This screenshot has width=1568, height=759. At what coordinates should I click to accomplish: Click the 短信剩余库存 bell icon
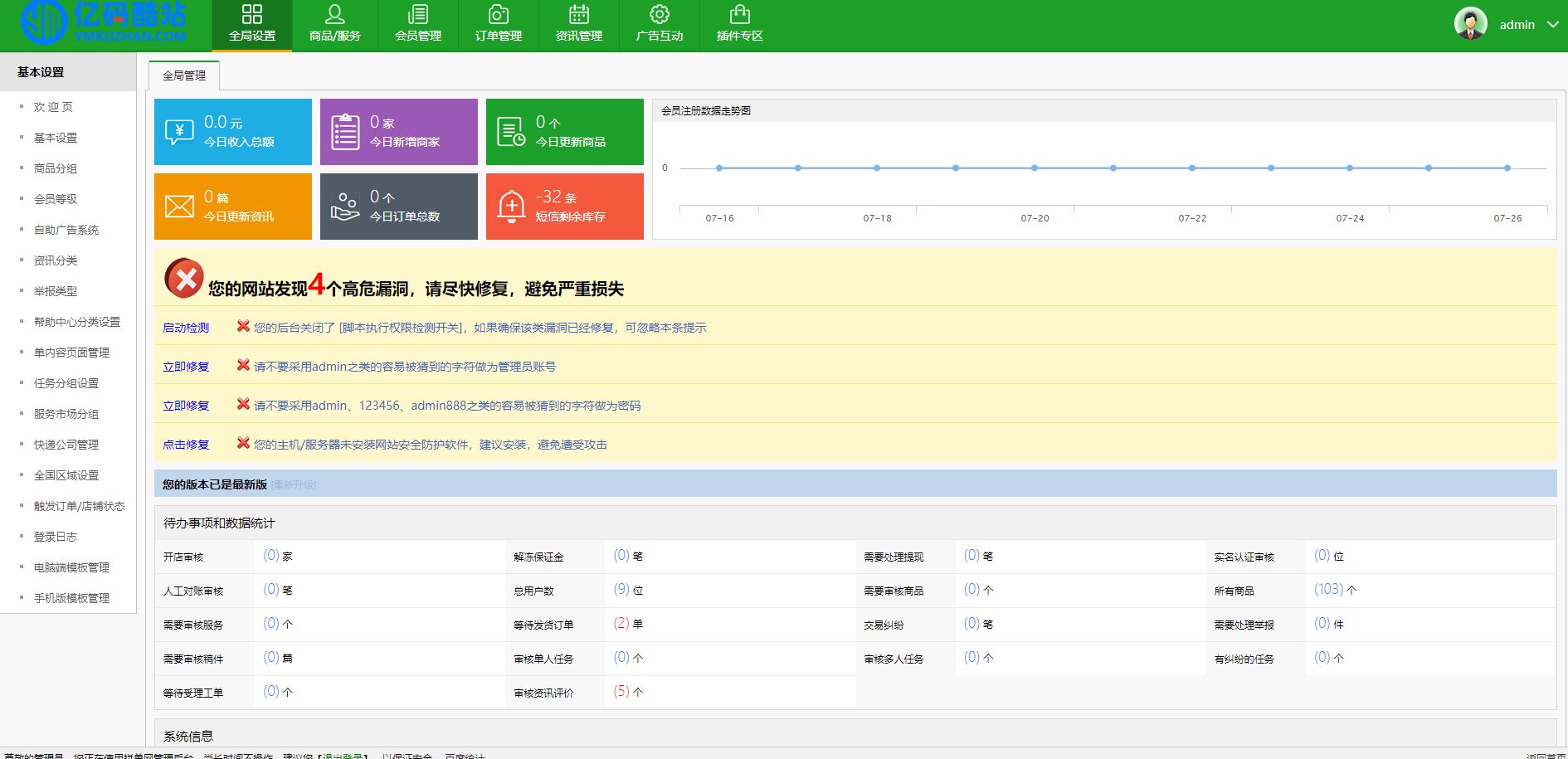tap(511, 207)
